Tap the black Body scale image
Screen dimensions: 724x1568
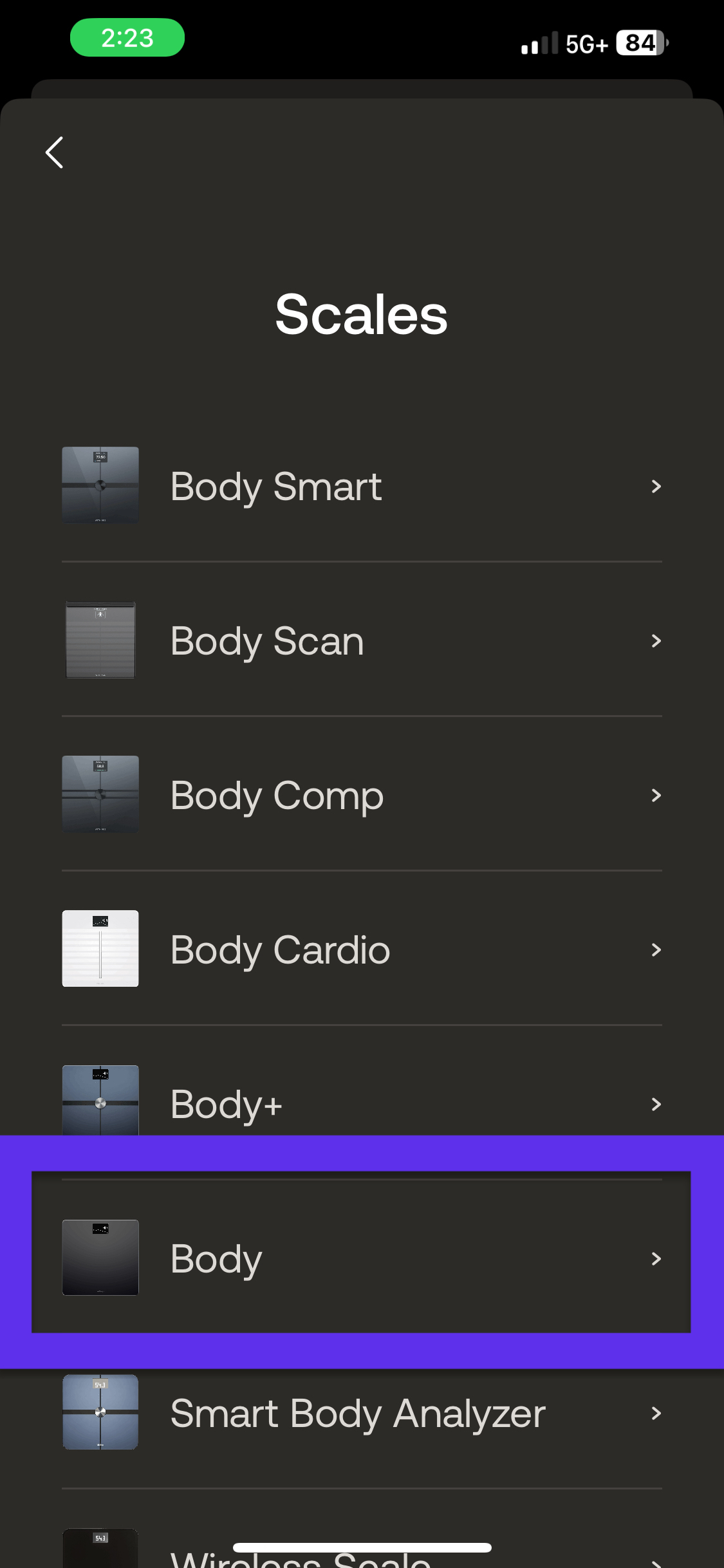[100, 1258]
